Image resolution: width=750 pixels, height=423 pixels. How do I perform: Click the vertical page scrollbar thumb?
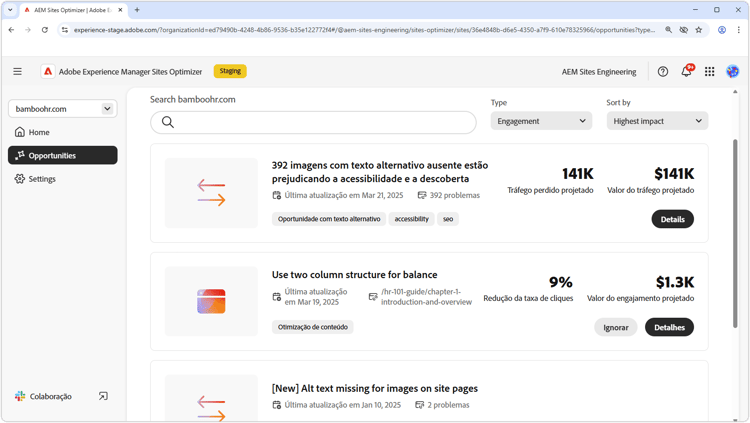[x=735, y=234]
